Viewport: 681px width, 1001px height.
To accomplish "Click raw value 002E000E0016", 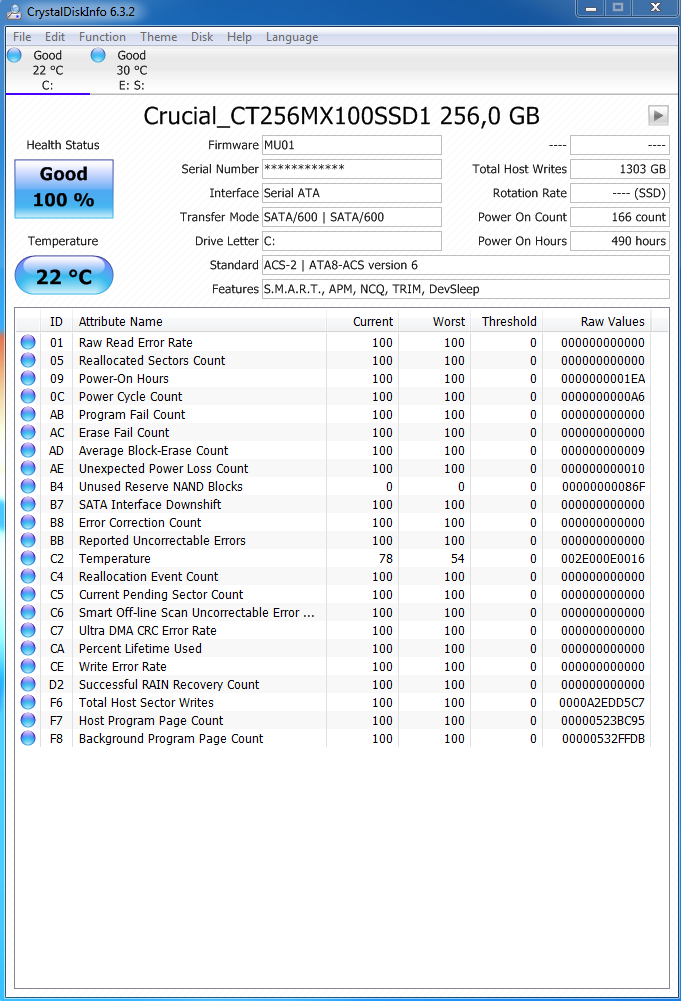I will (x=603, y=559).
